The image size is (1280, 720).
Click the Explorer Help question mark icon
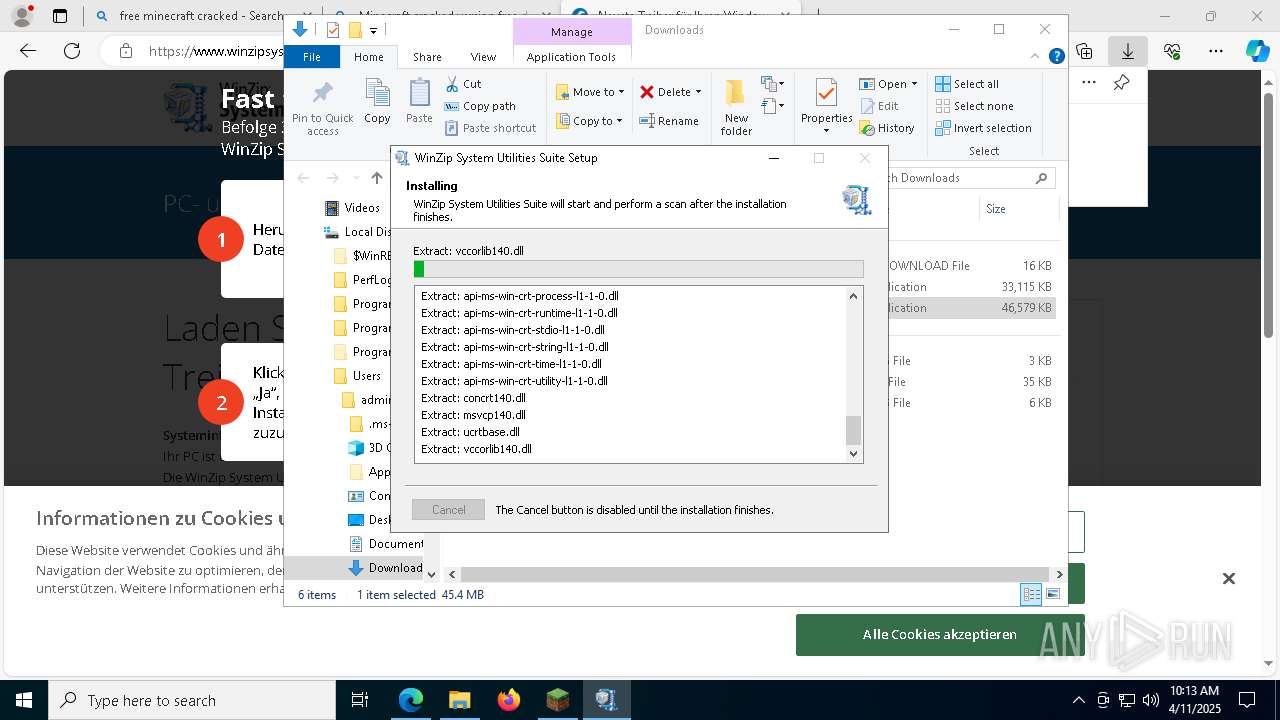click(x=1056, y=57)
